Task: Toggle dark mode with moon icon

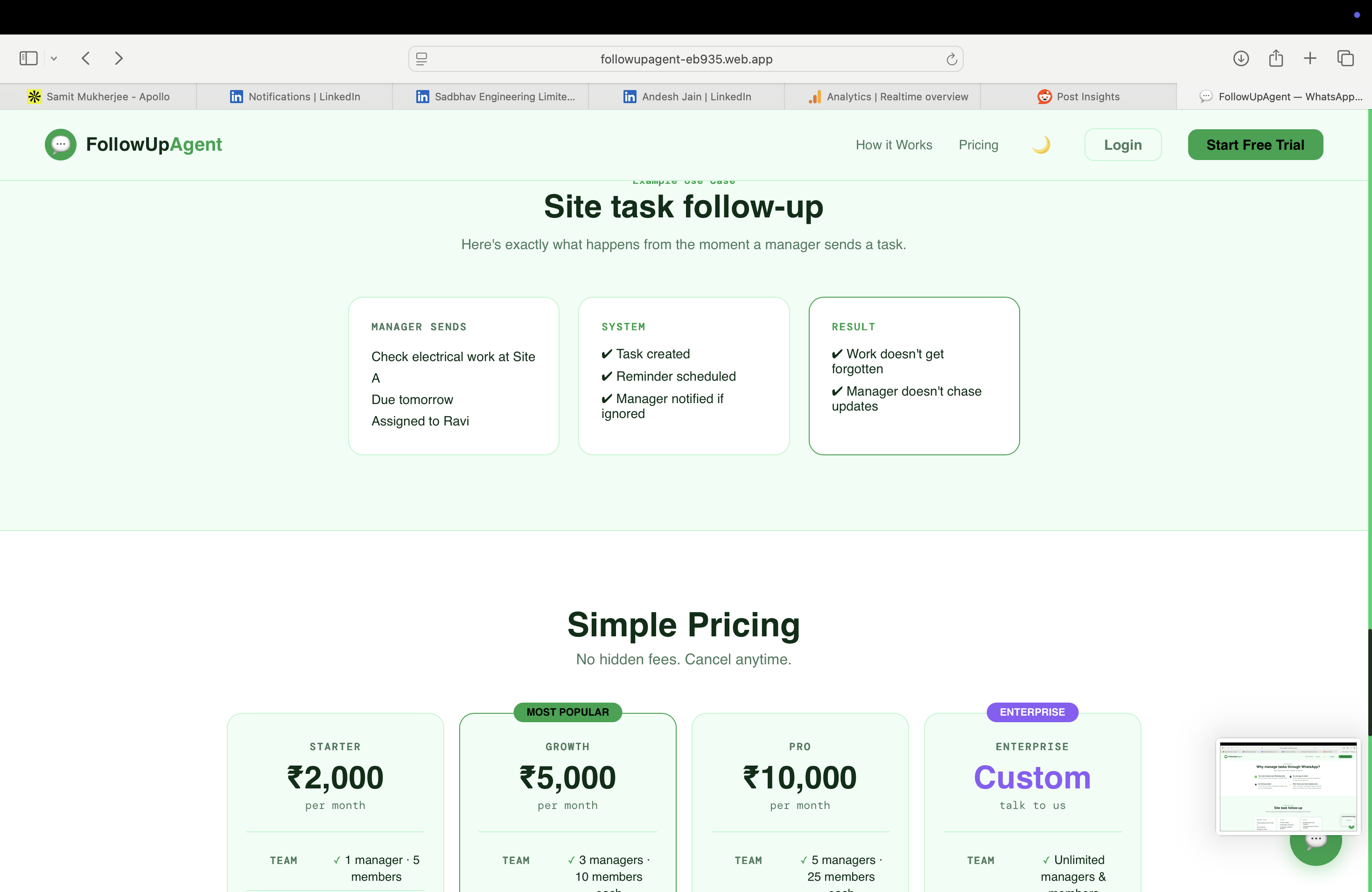Action: (1041, 145)
